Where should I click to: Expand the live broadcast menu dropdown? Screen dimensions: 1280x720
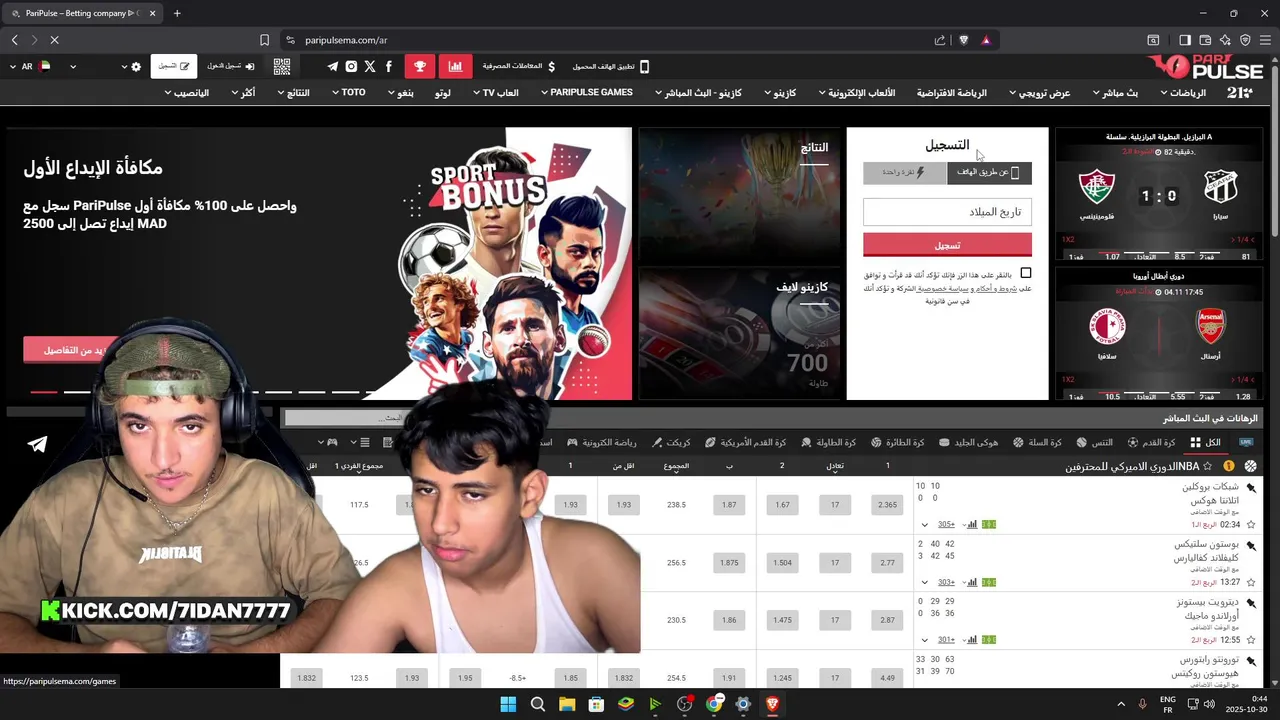(1115, 93)
